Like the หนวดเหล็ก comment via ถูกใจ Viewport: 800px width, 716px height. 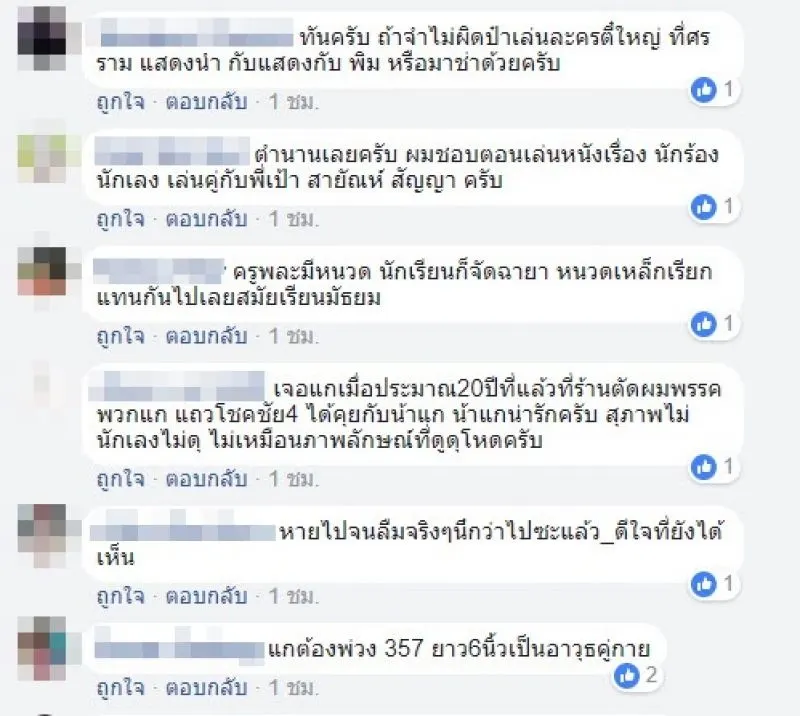(120, 336)
